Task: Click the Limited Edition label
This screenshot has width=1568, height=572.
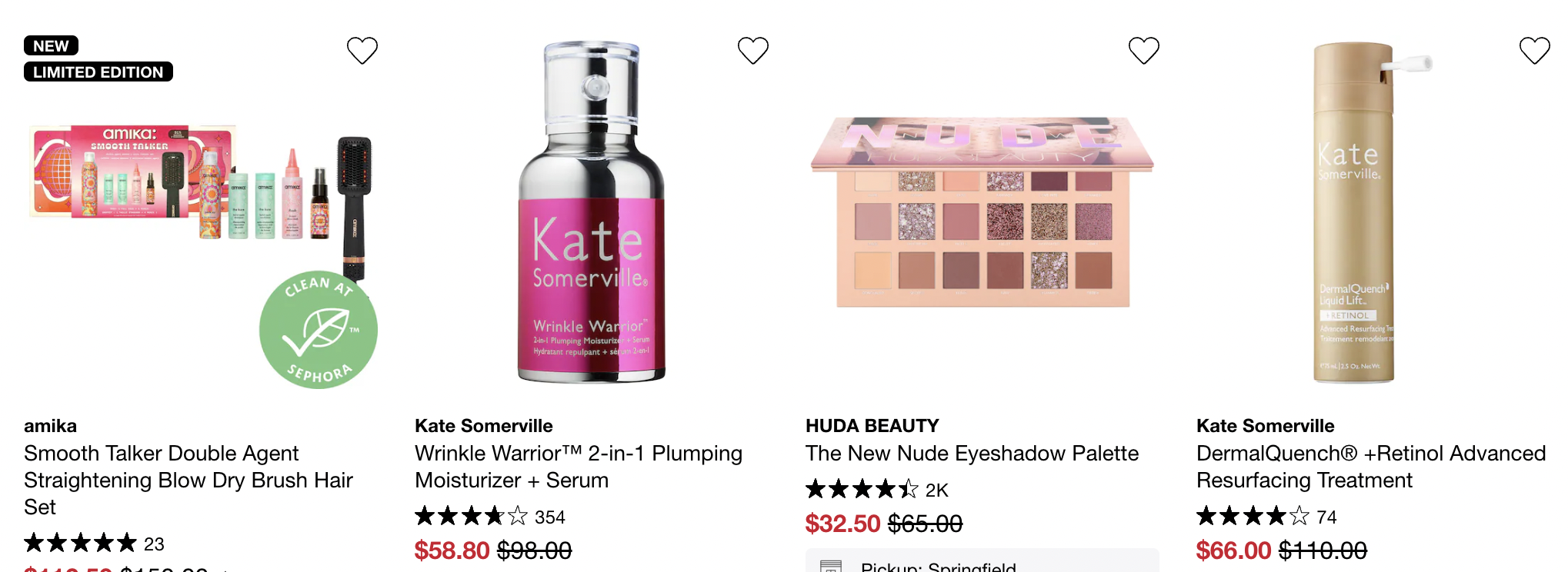Action: coord(98,71)
